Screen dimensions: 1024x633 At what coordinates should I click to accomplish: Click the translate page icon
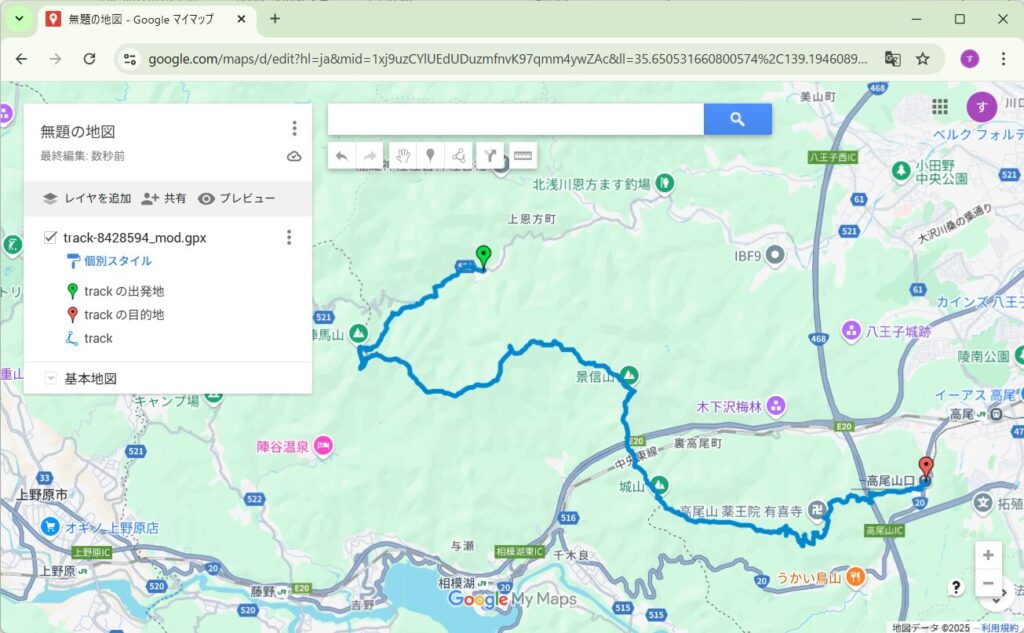click(x=892, y=59)
